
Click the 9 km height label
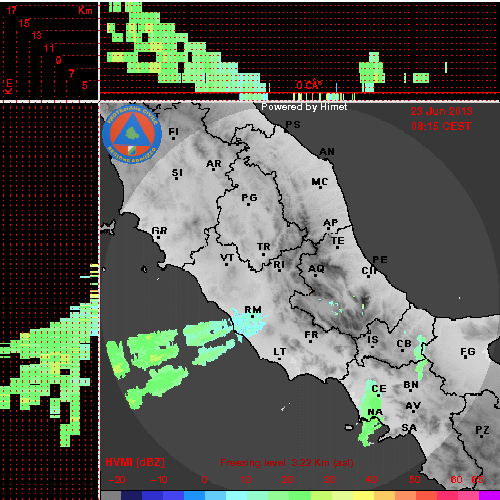[x=58, y=60]
